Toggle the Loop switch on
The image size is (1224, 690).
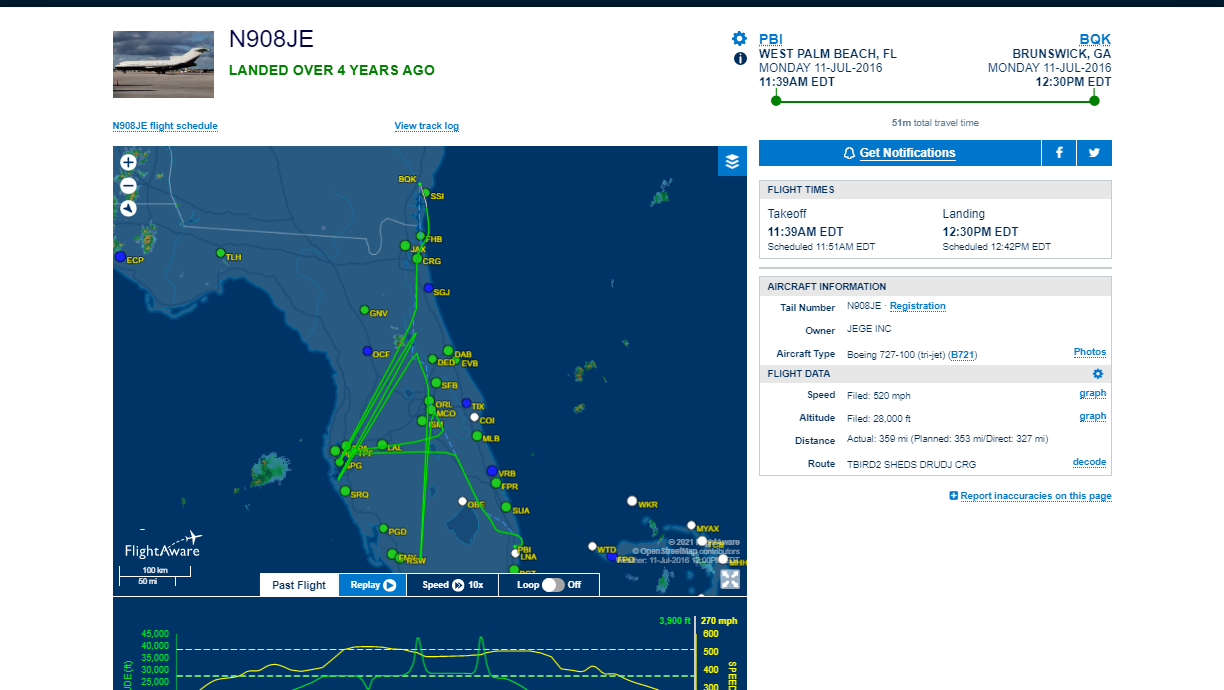(x=553, y=585)
